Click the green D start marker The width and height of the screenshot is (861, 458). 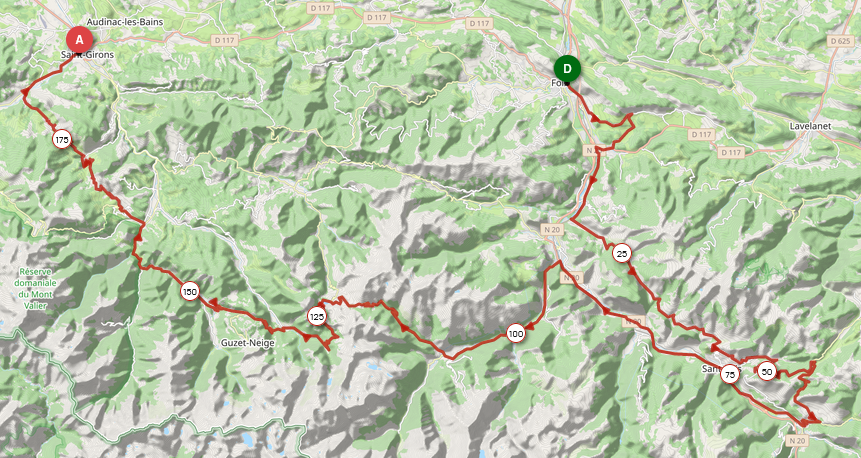567,69
